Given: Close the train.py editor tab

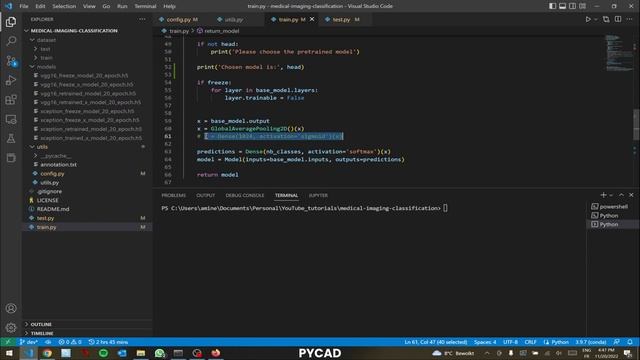Looking at the screenshot, I should (312, 19).
